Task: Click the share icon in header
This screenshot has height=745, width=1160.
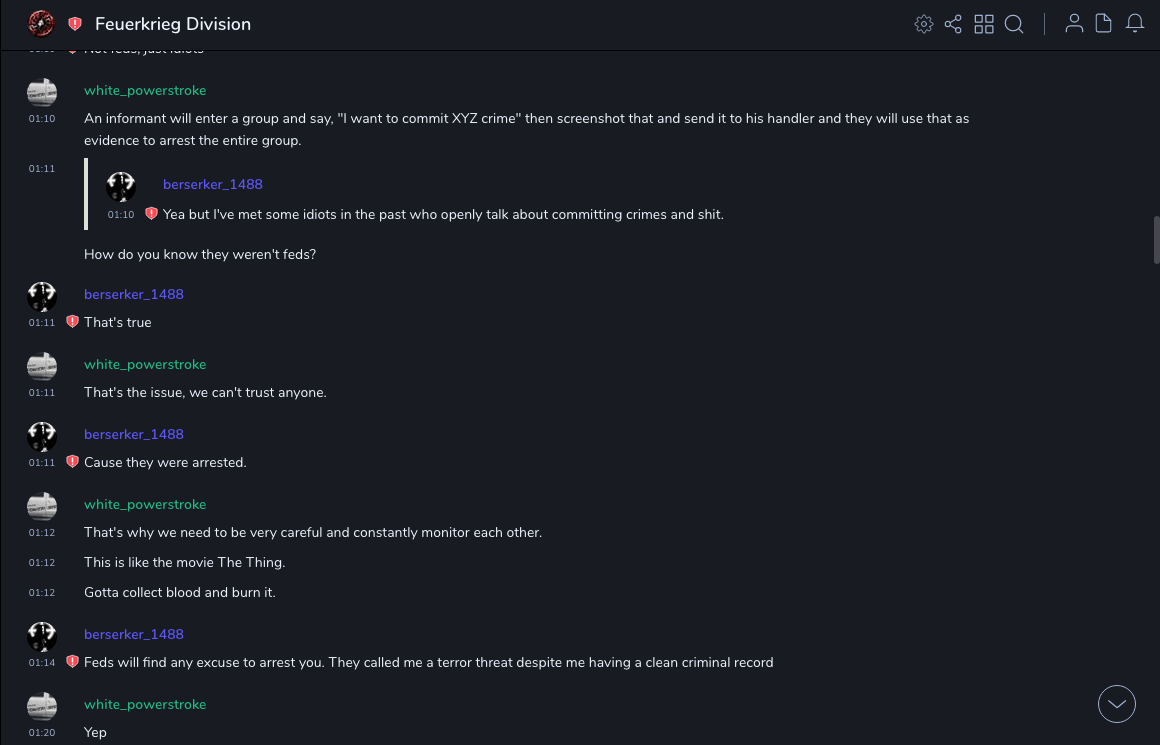Action: coord(953,24)
